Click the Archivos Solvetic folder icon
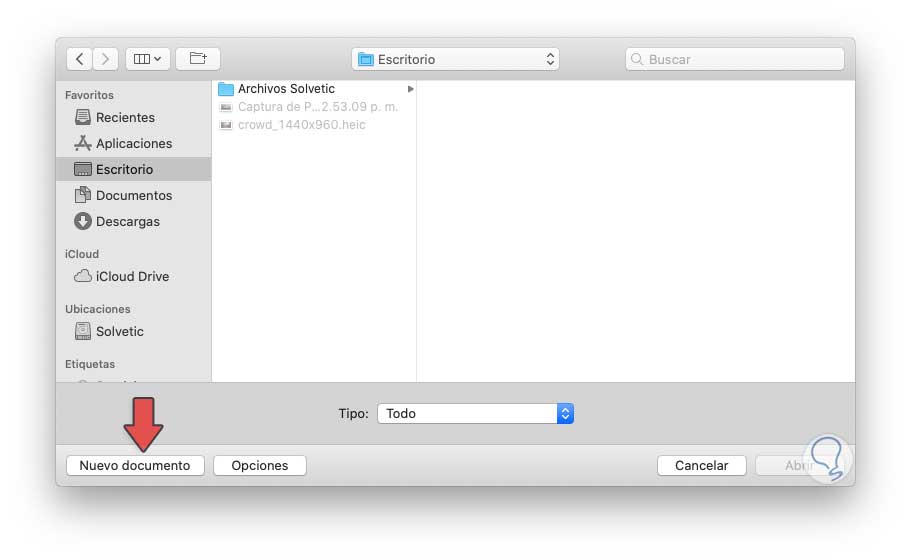This screenshot has height=560, width=911. point(225,89)
